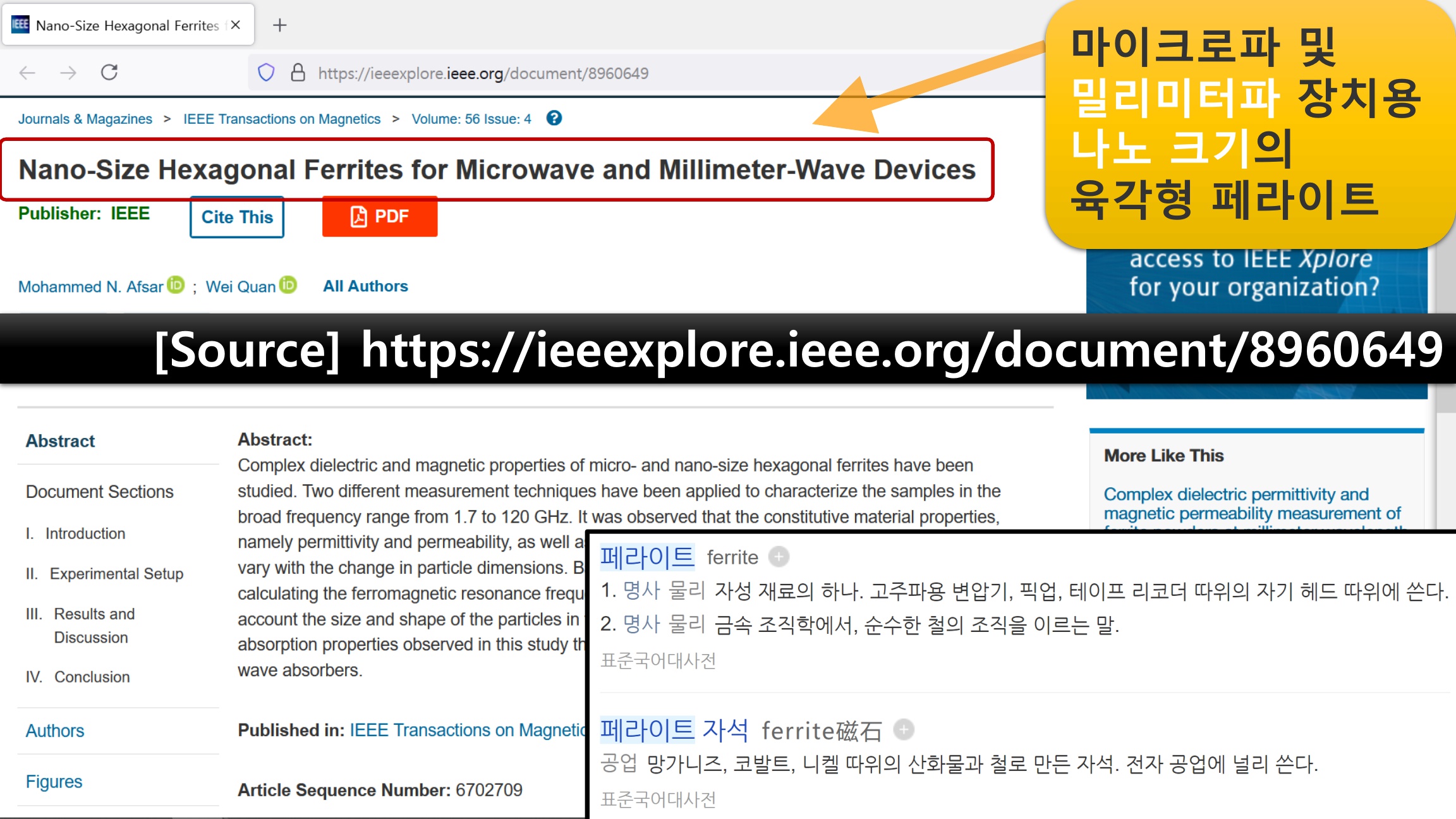This screenshot has width=1456, height=819.
Task: Click plus icon next to 페라이트 ferrite entry
Action: coord(779,557)
